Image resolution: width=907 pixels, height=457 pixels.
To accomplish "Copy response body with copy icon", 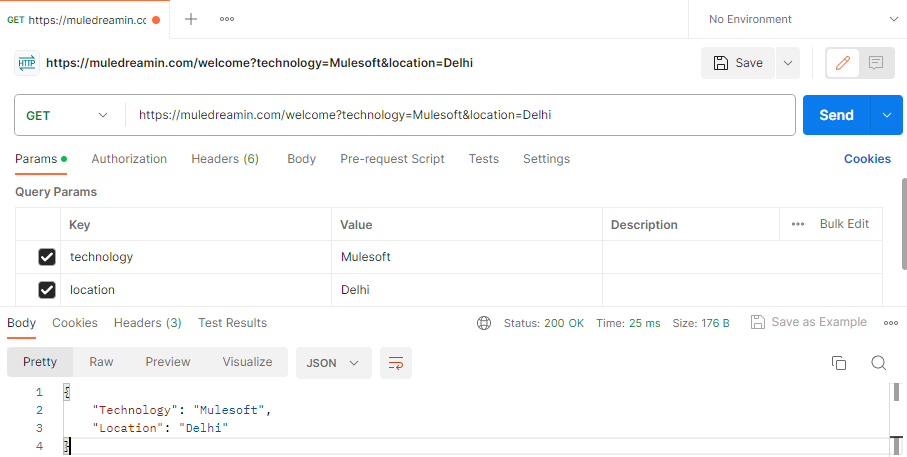I will pos(839,363).
